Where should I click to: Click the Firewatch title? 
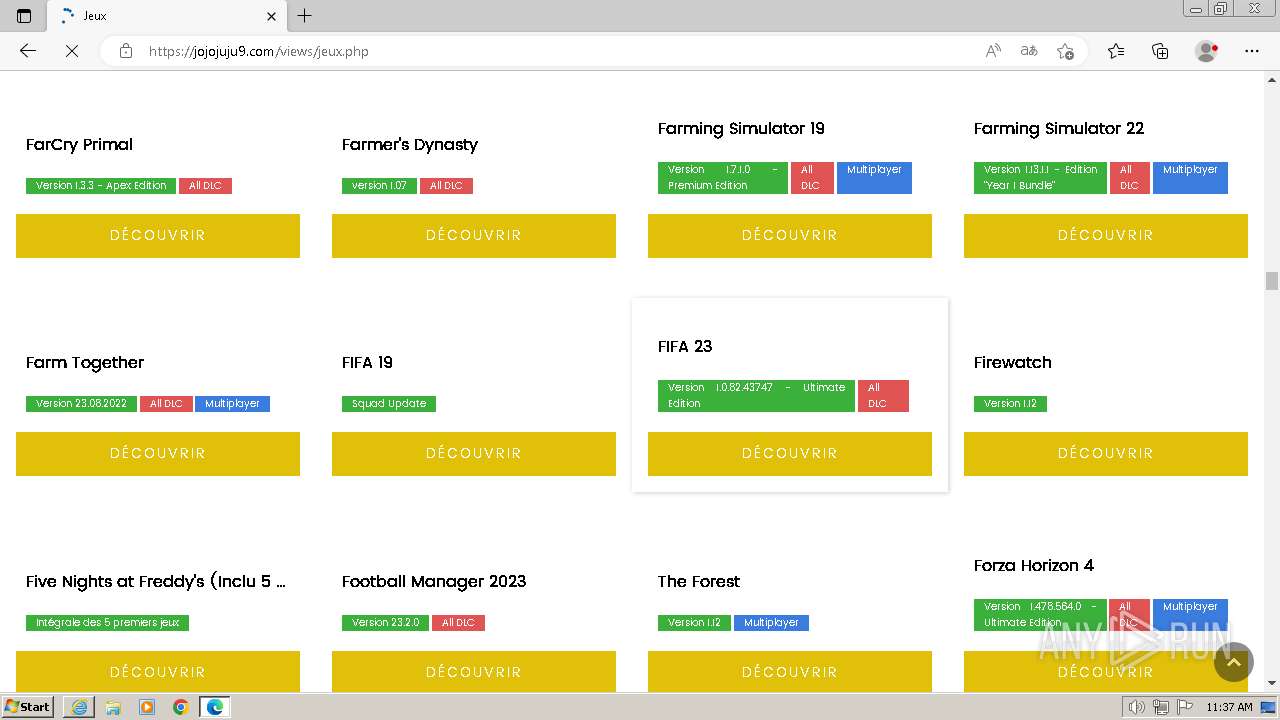1013,363
